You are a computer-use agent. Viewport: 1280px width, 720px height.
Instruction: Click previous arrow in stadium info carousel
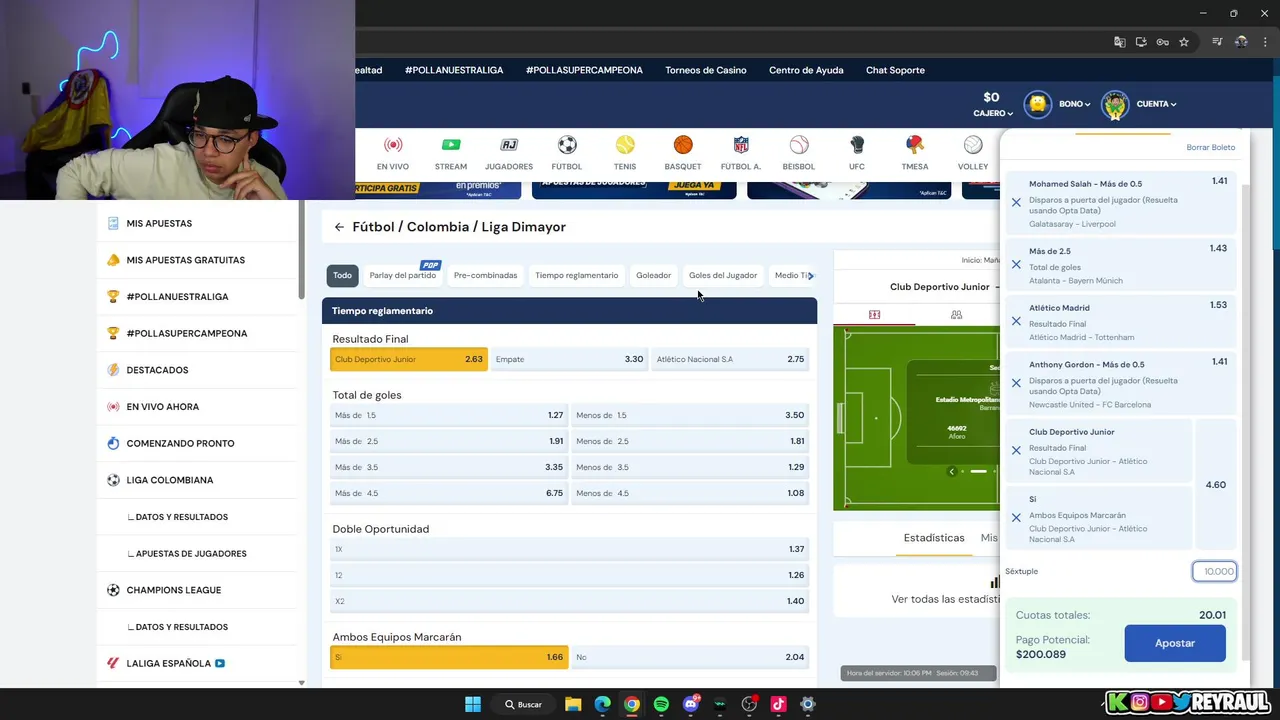(952, 471)
